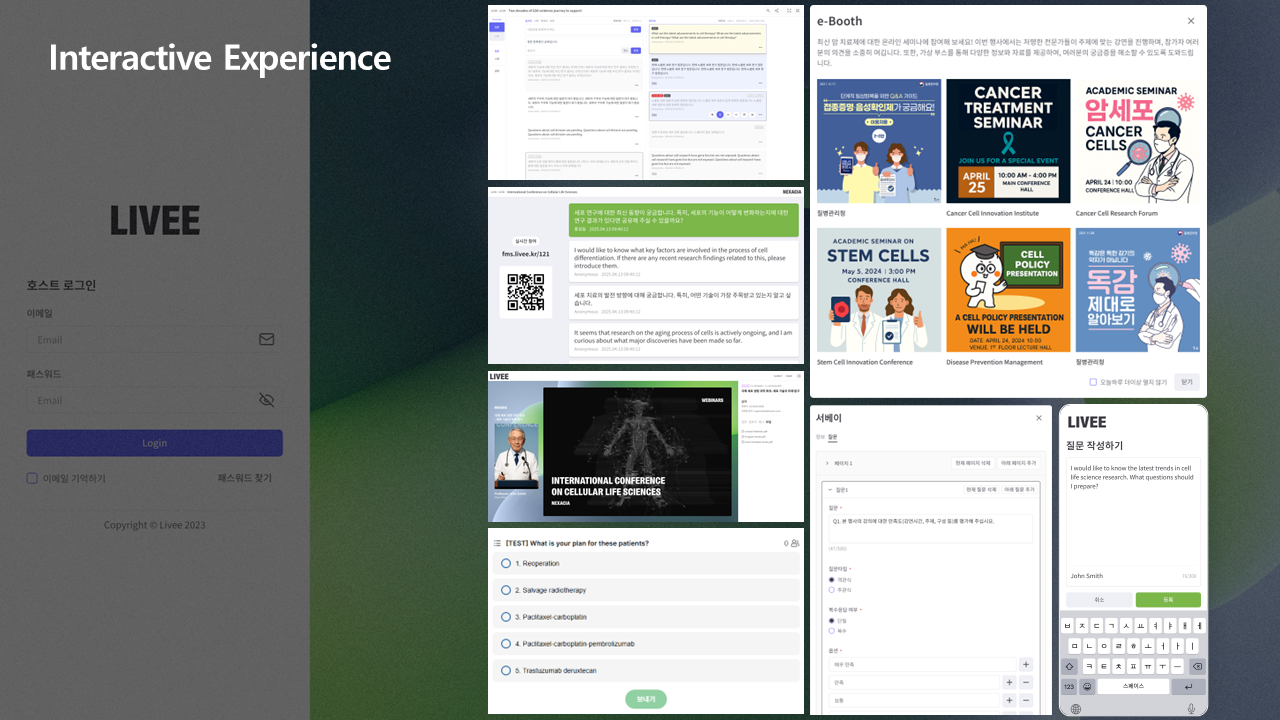Tap the 123 key on mobile keyboard
1280x720 pixels.
coord(1069,687)
